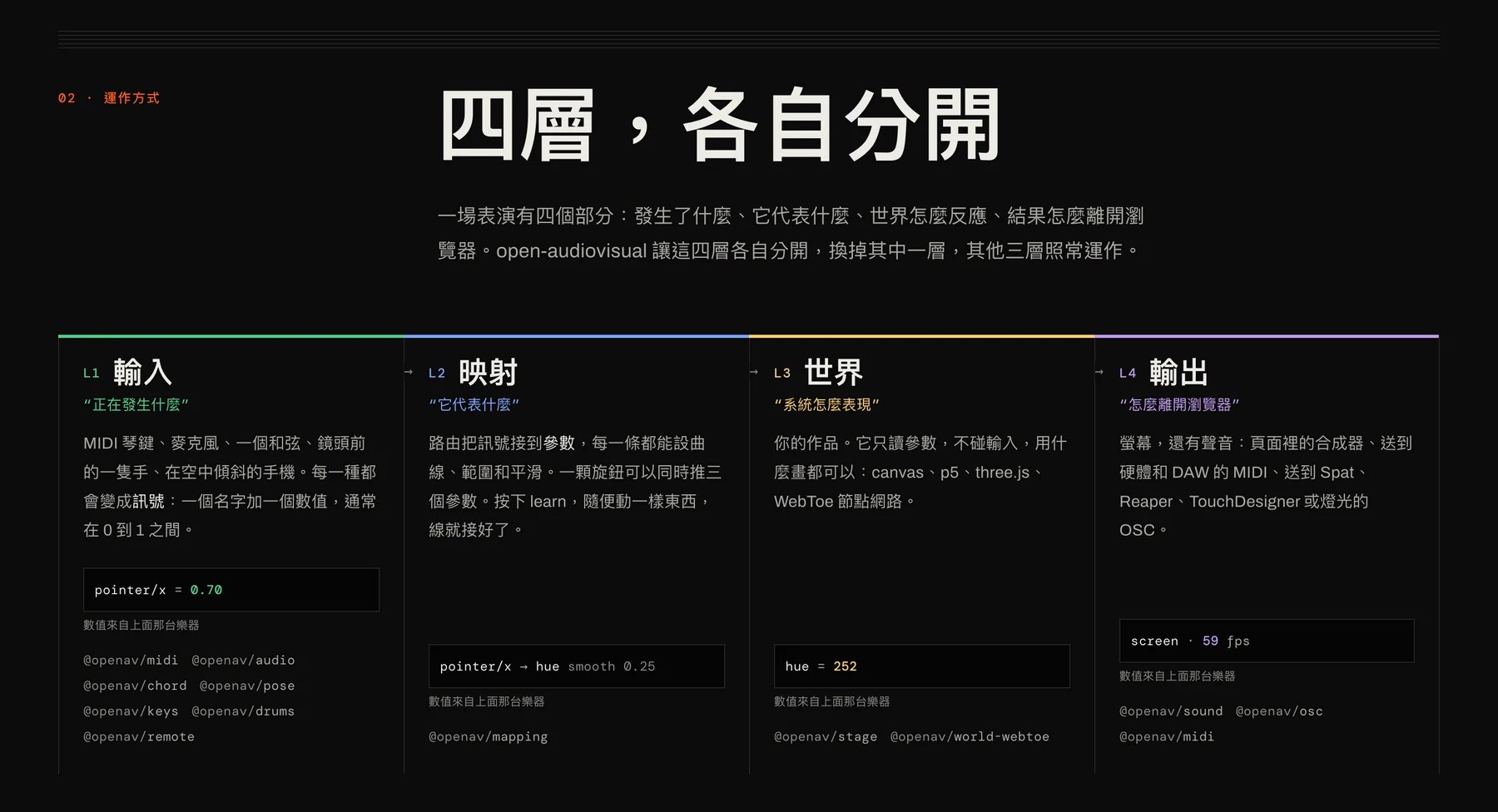
Task: Select the L4 "輸出" column heading
Action: click(1178, 372)
